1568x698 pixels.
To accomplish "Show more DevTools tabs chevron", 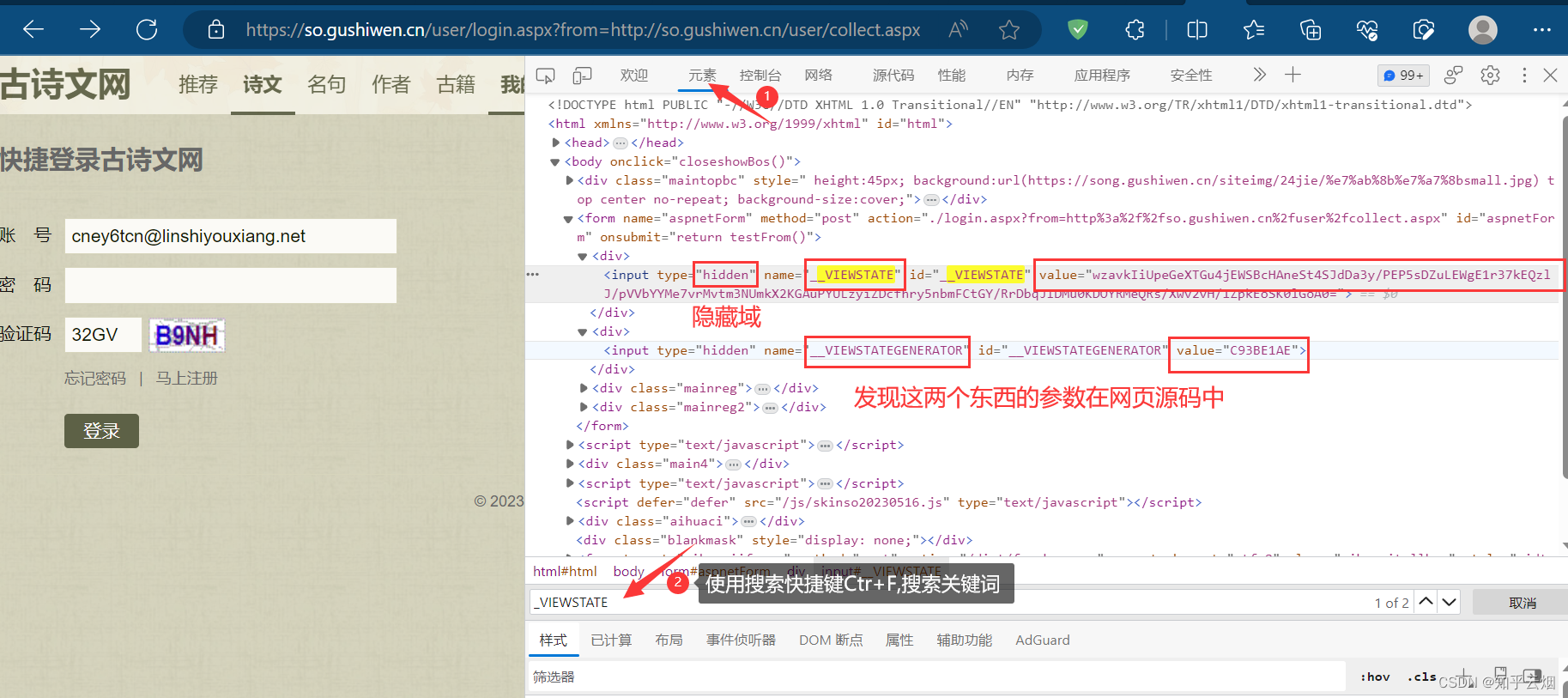I will coord(1259,75).
